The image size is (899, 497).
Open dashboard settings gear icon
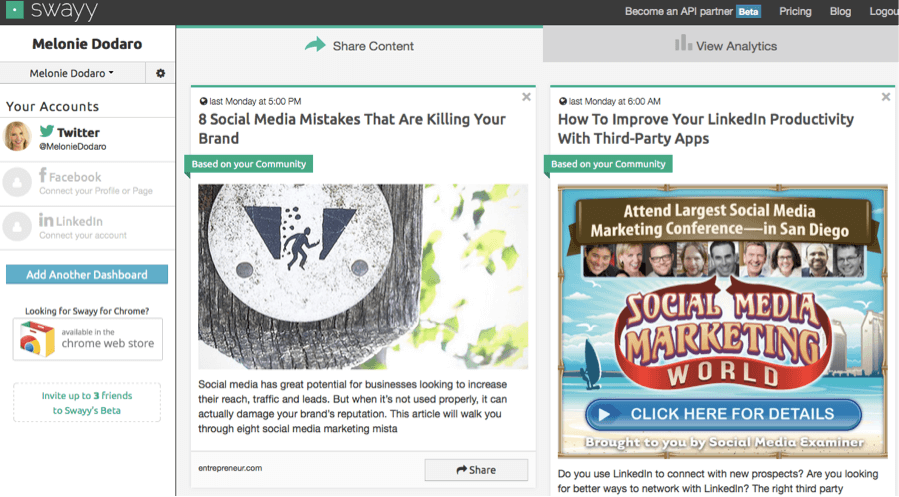click(161, 73)
